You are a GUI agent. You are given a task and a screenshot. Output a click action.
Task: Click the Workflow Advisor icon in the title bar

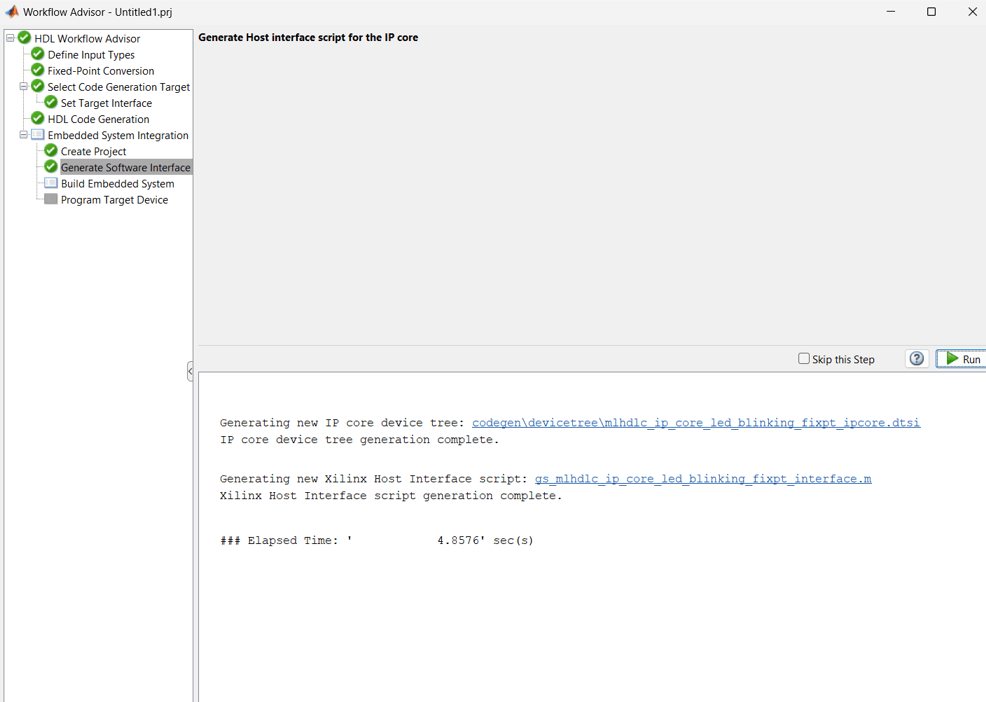pyautogui.click(x=10, y=12)
